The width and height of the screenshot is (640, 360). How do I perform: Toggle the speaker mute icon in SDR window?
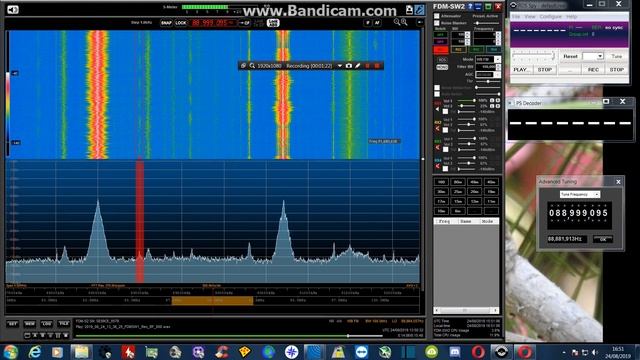(x=13, y=9)
